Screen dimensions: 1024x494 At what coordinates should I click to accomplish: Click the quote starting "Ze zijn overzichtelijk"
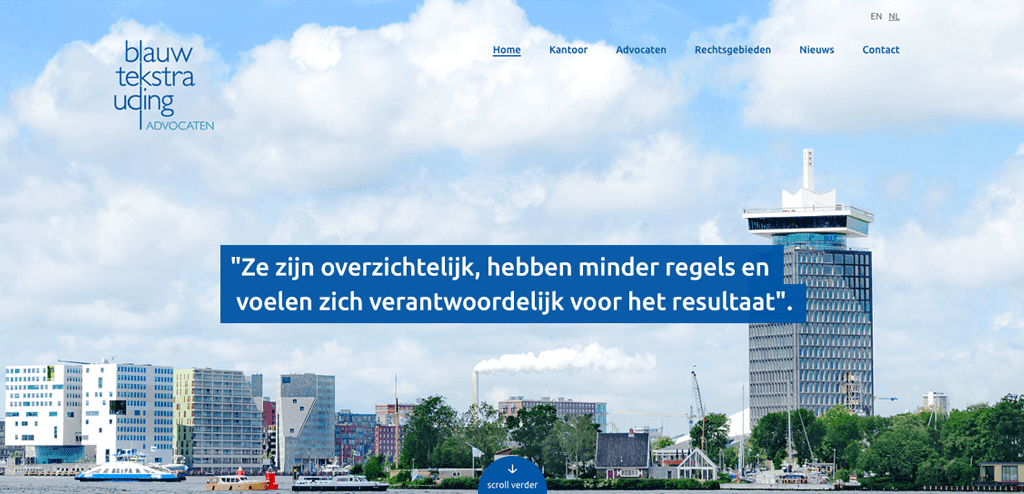[513, 284]
